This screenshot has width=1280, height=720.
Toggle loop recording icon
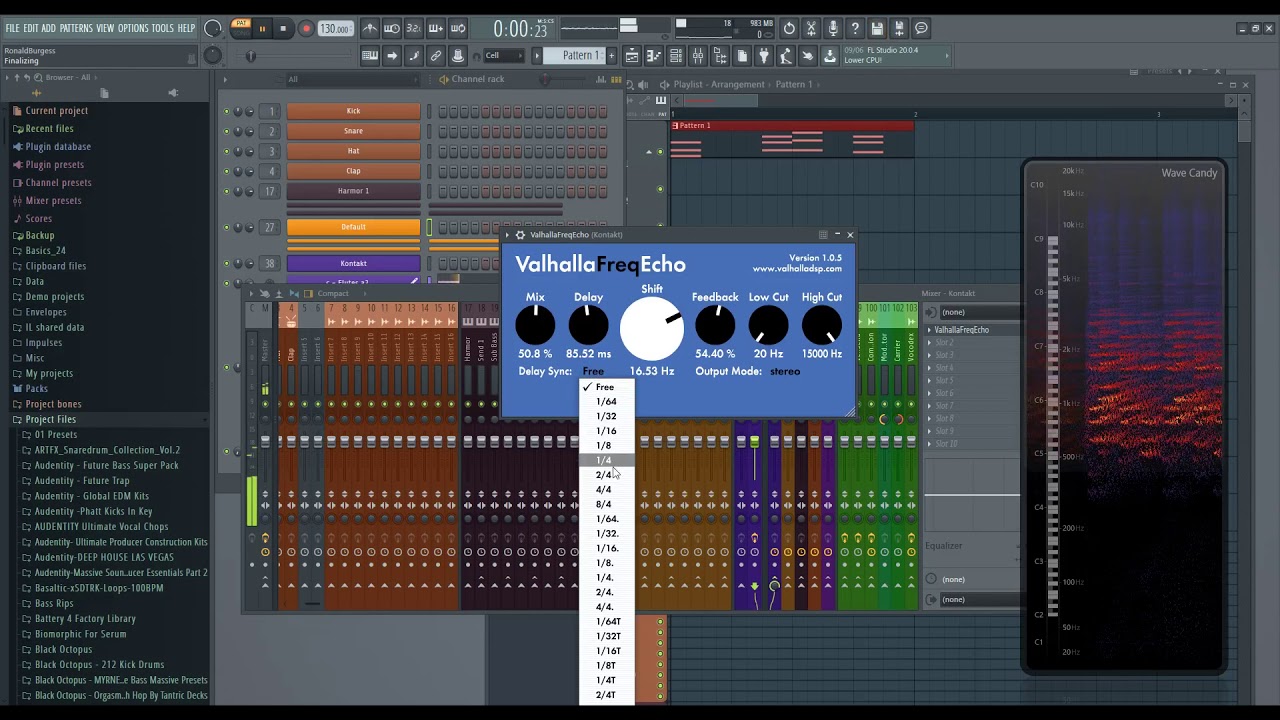point(458,29)
